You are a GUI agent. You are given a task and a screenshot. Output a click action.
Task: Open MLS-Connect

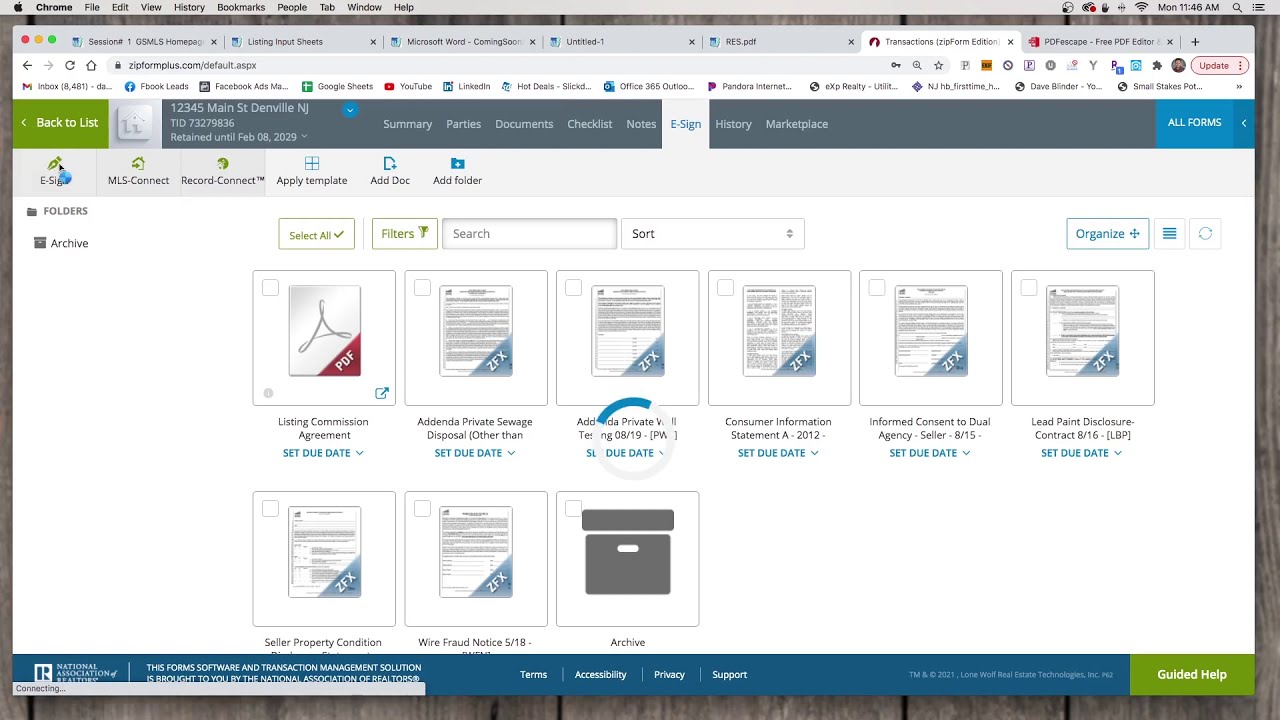tap(138, 171)
